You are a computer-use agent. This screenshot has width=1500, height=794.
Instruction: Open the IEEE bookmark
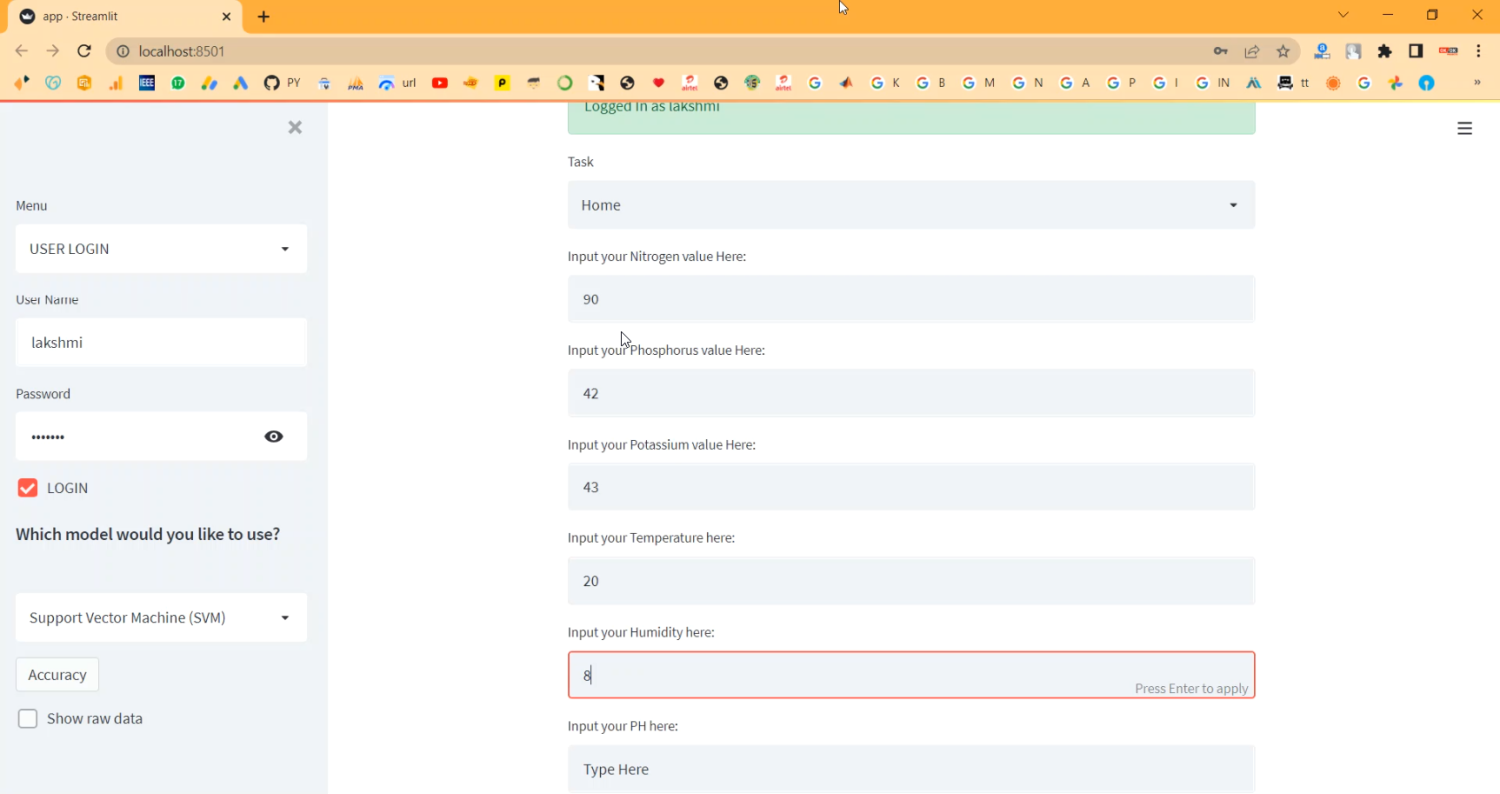click(147, 83)
